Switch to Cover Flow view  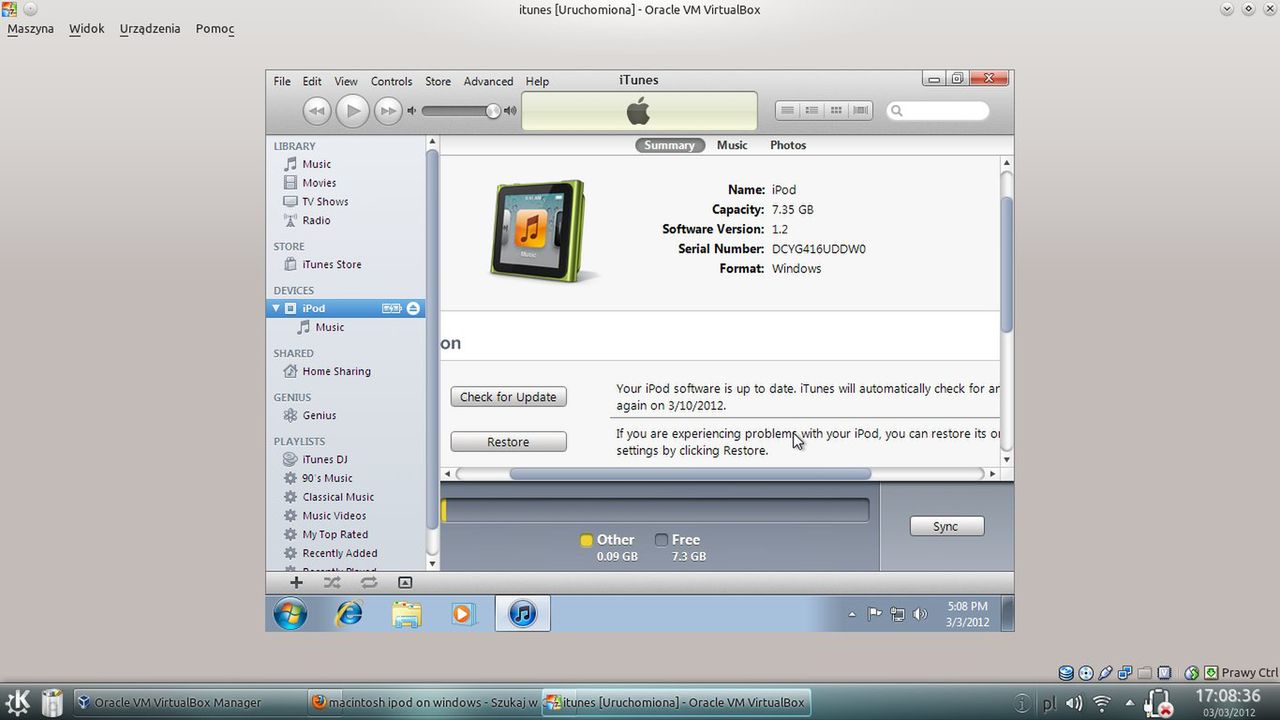pos(860,110)
